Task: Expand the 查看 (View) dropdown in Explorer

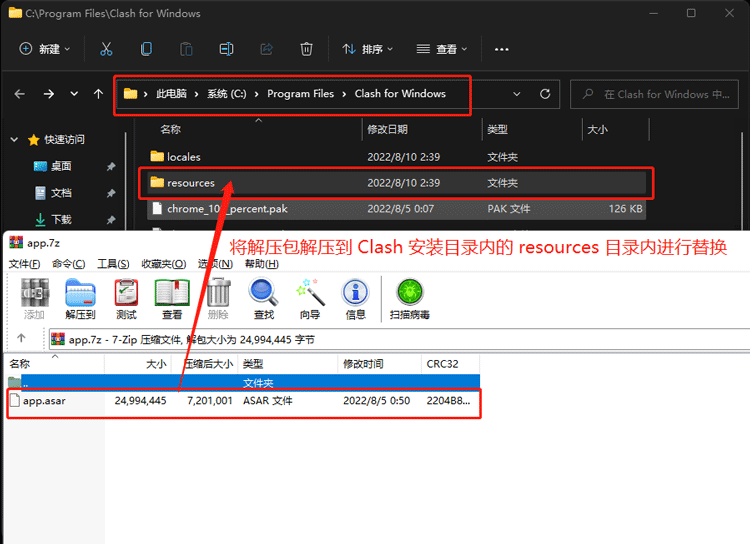Action: click(441, 49)
